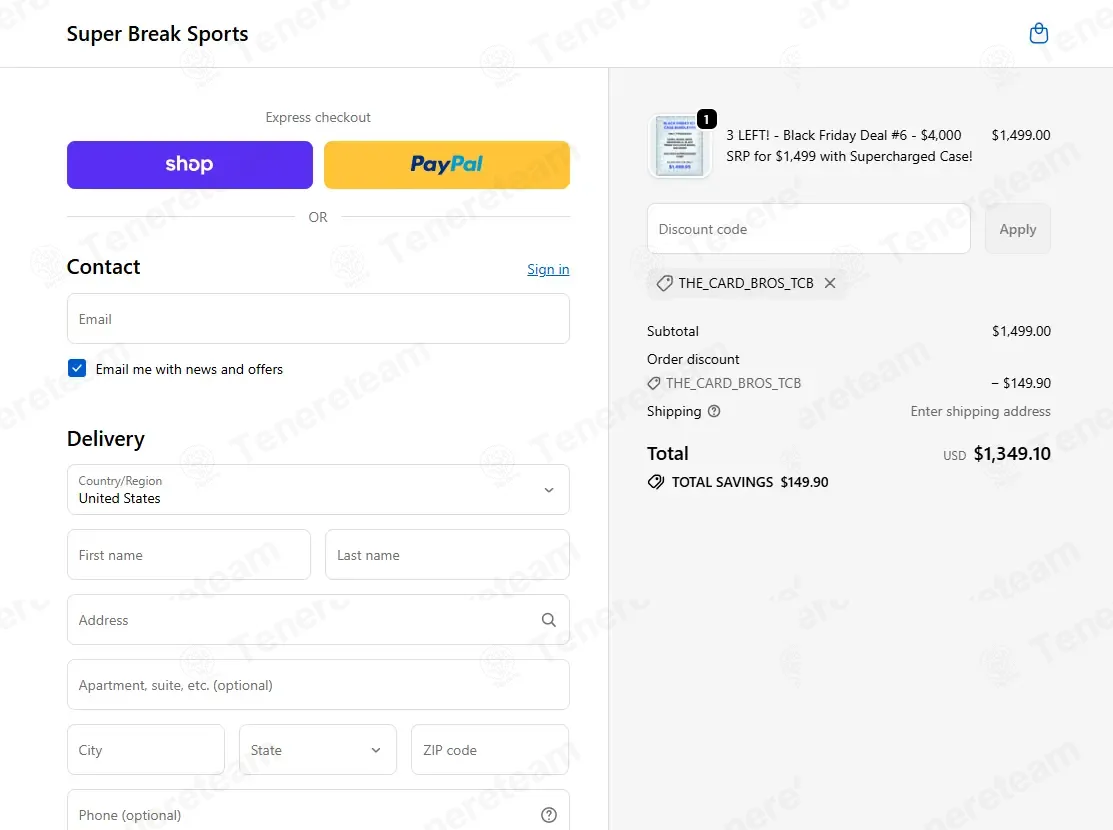Click the phone field help question icon
The width and height of the screenshot is (1113, 830).
pos(549,815)
